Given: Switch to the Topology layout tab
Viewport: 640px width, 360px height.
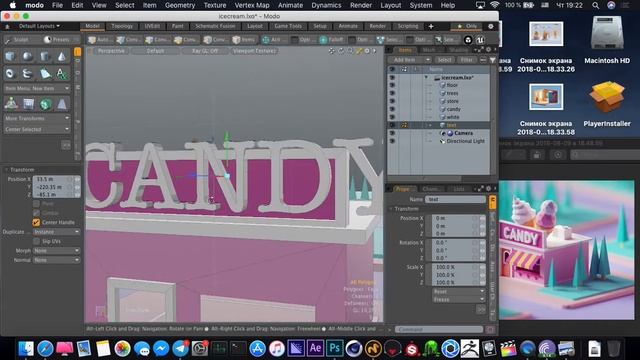Looking at the screenshot, I should point(122,26).
